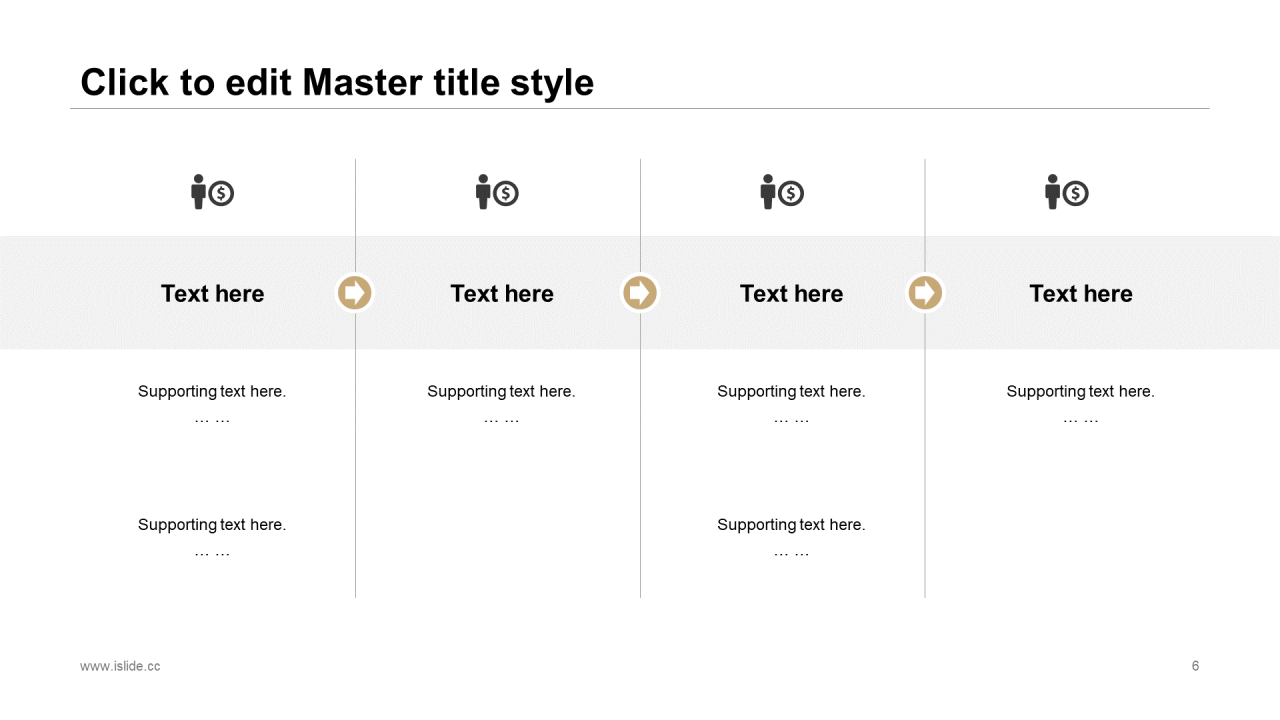1280x720 pixels.
Task: Click the person-dollar icon in third column
Action: pos(782,192)
